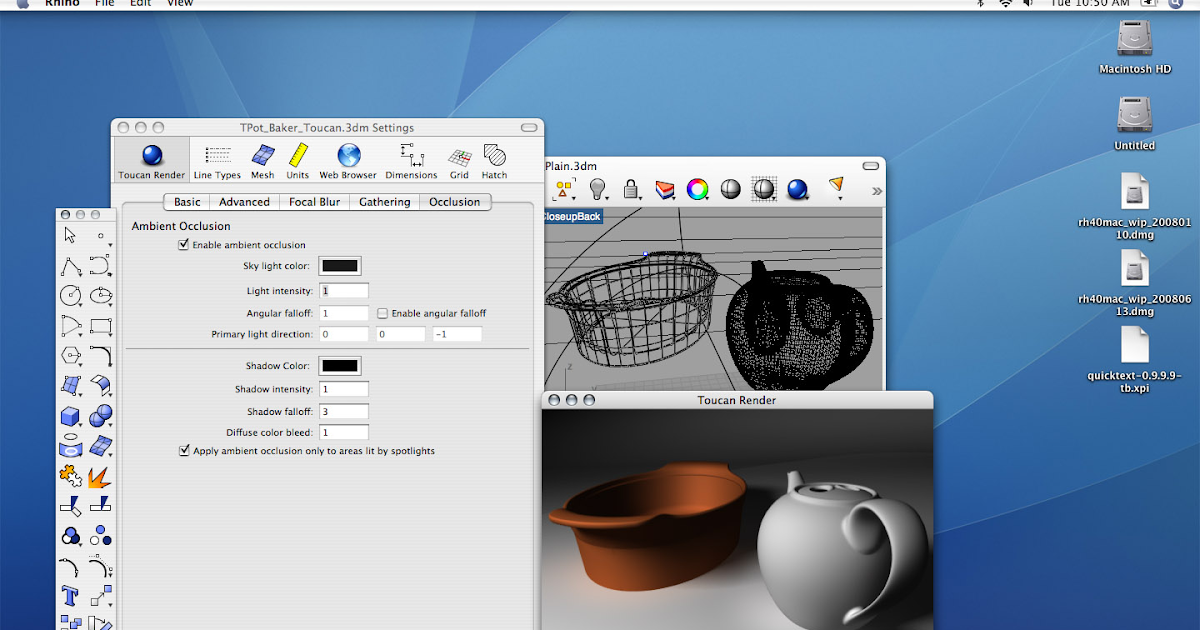Choose the Boolean union spheres tool
The height and width of the screenshot is (630, 1200).
100,416
